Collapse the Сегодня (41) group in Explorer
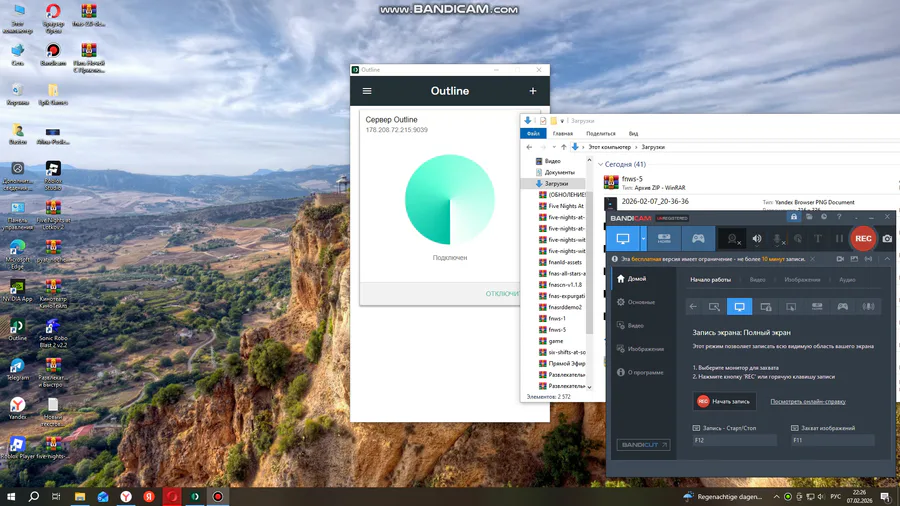The width and height of the screenshot is (900, 506). point(600,165)
